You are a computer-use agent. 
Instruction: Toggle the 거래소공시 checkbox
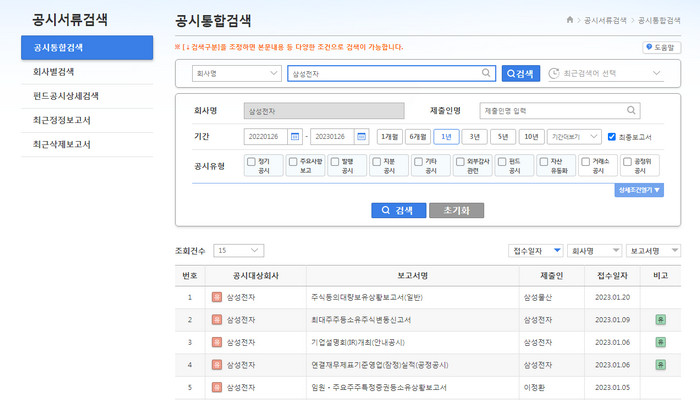tap(585, 162)
